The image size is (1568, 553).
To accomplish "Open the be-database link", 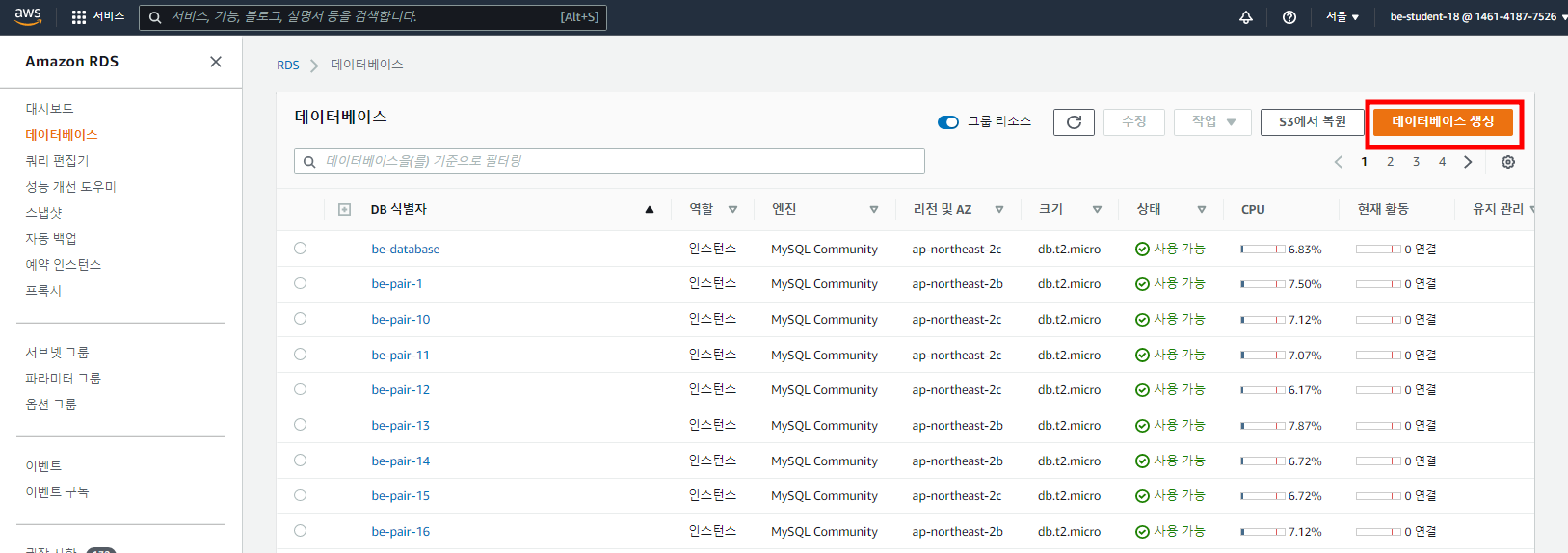I will [x=406, y=250].
